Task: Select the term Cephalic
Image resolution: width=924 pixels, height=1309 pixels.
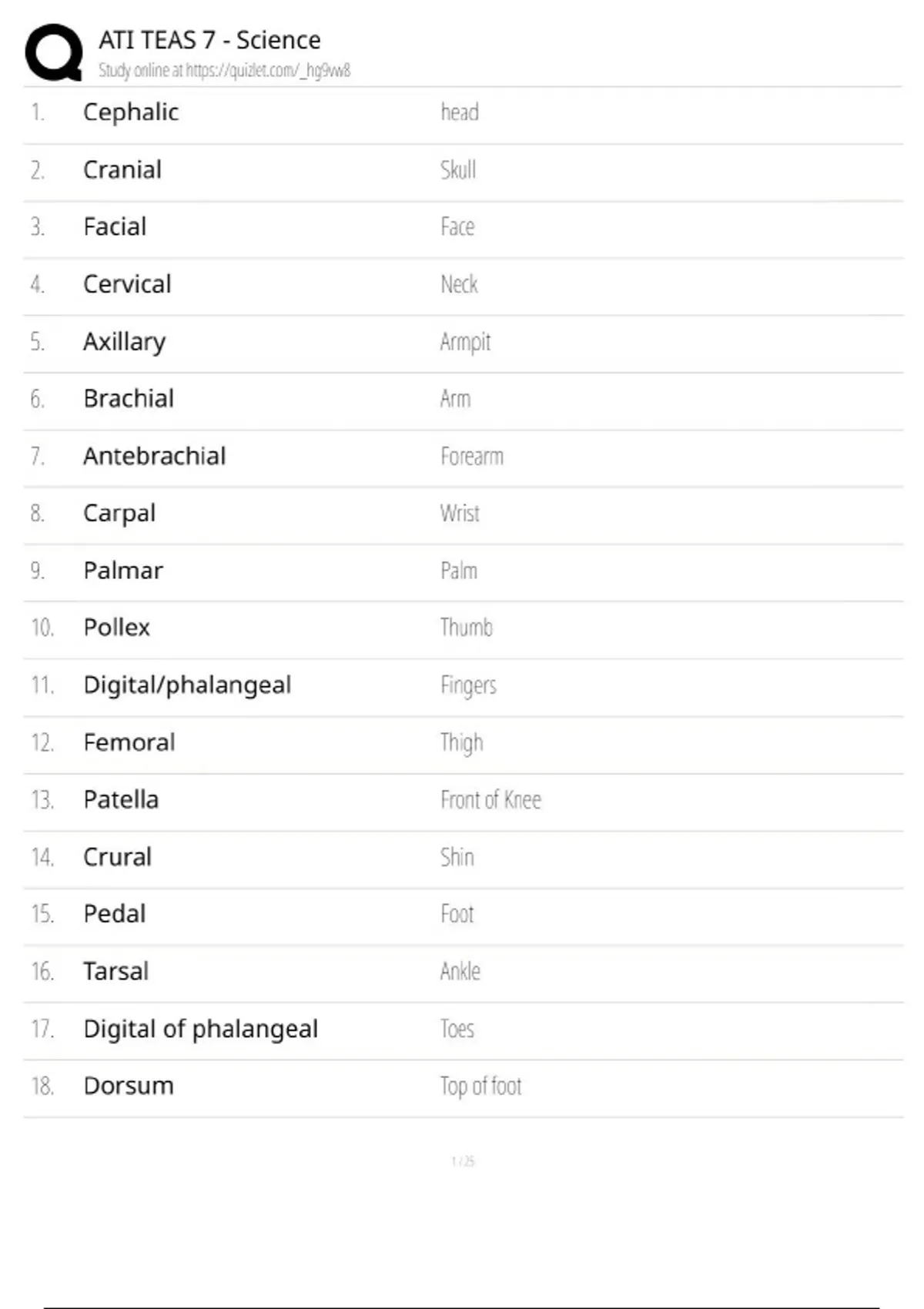Action: tap(131, 112)
